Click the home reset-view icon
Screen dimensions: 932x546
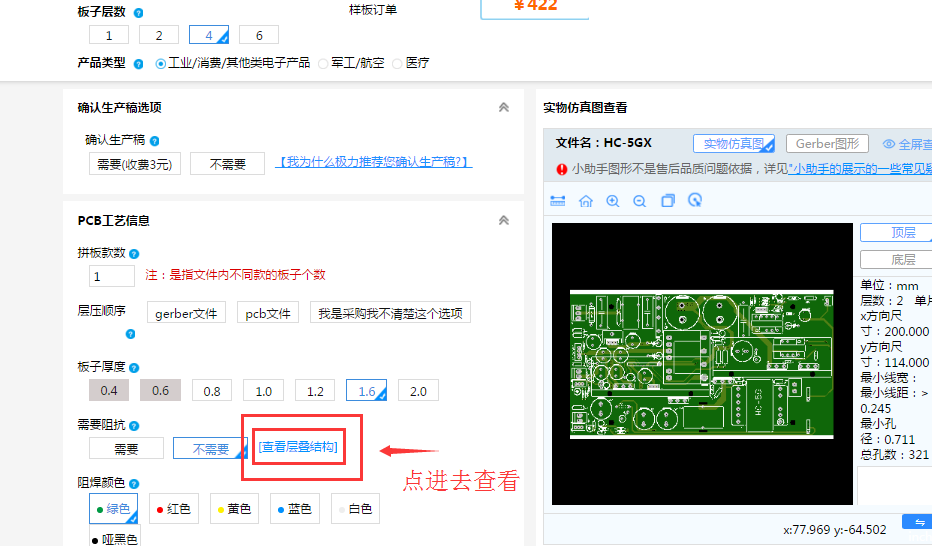click(586, 201)
